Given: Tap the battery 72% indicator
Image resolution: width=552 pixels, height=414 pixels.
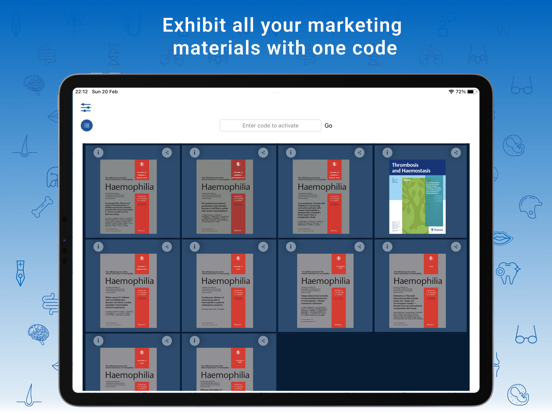Looking at the screenshot, I should coord(466,92).
